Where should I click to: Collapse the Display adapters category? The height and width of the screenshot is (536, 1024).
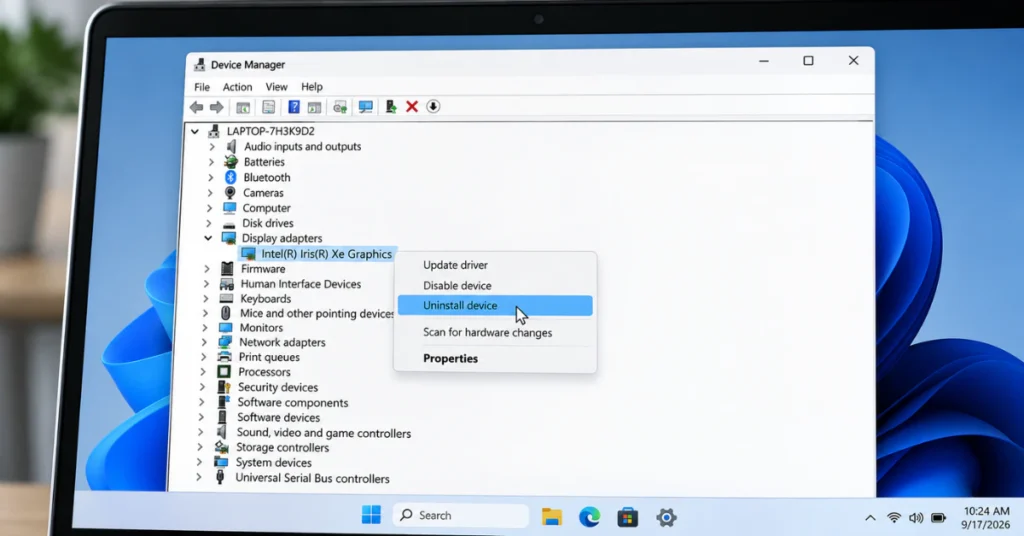coord(208,238)
